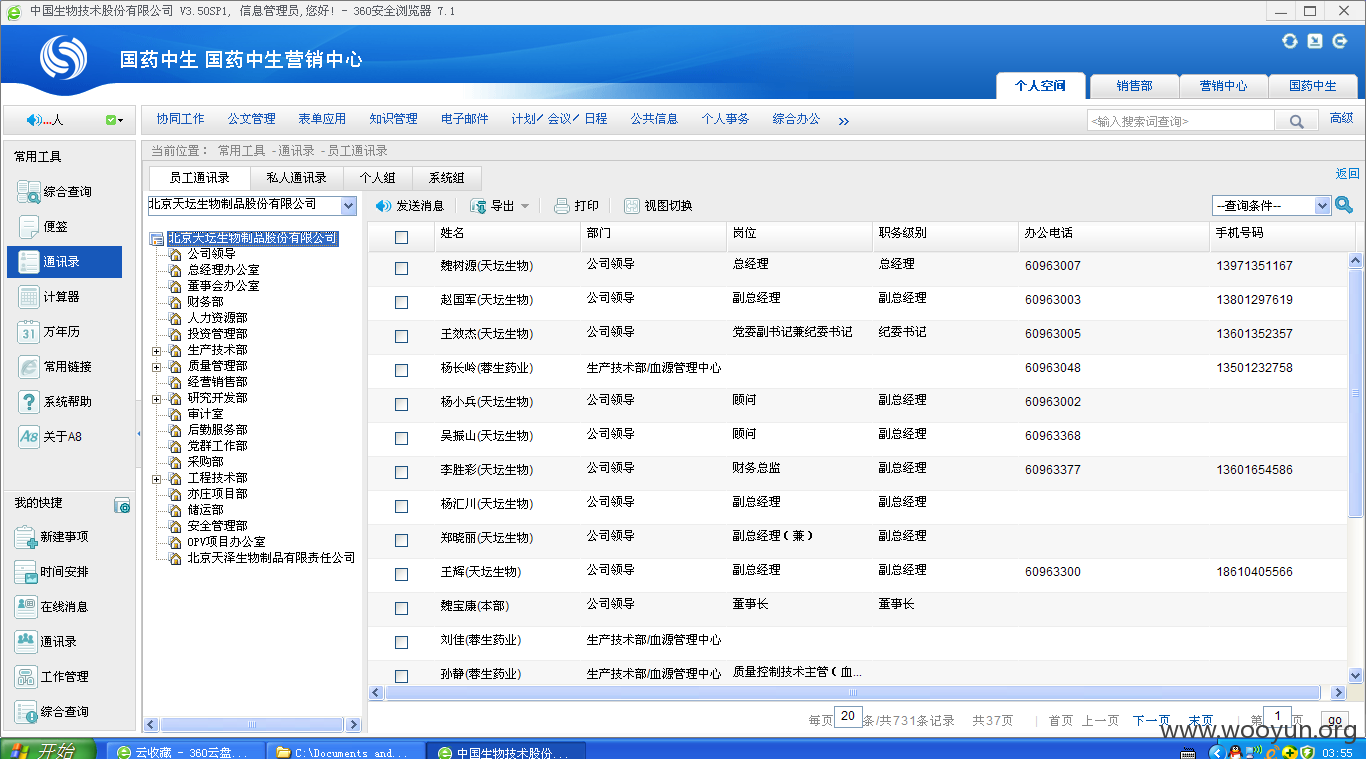Open the 公文管理 menu

[251, 119]
